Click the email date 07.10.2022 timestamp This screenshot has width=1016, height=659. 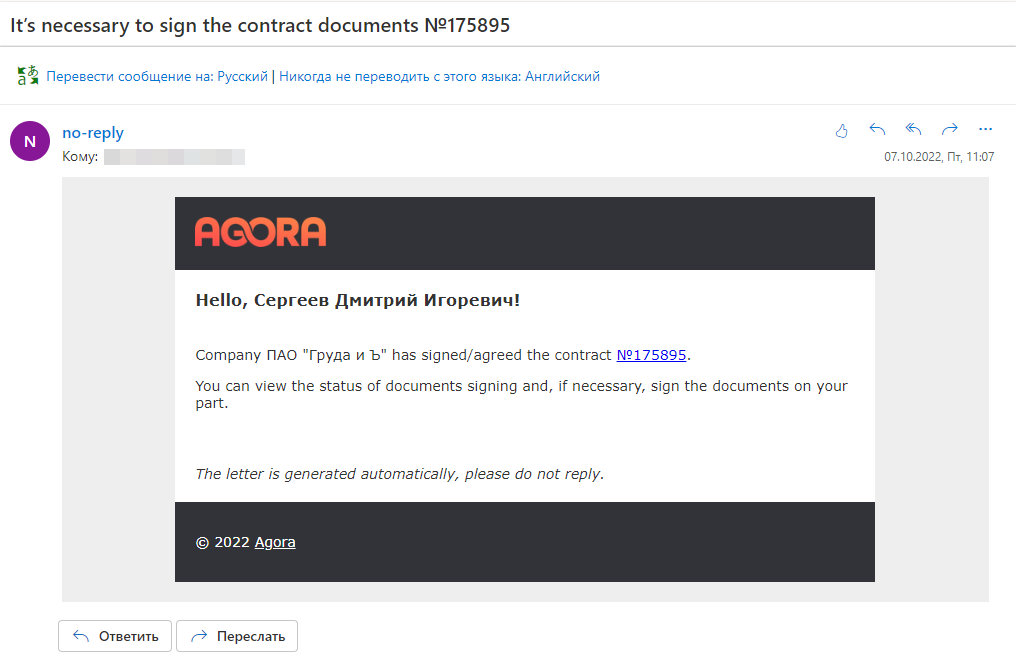point(939,157)
